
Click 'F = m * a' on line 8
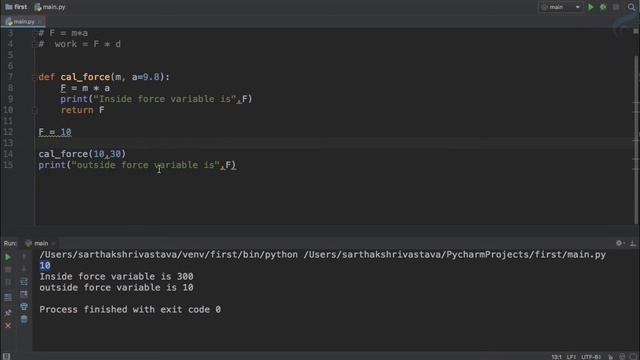pyautogui.click(x=85, y=88)
